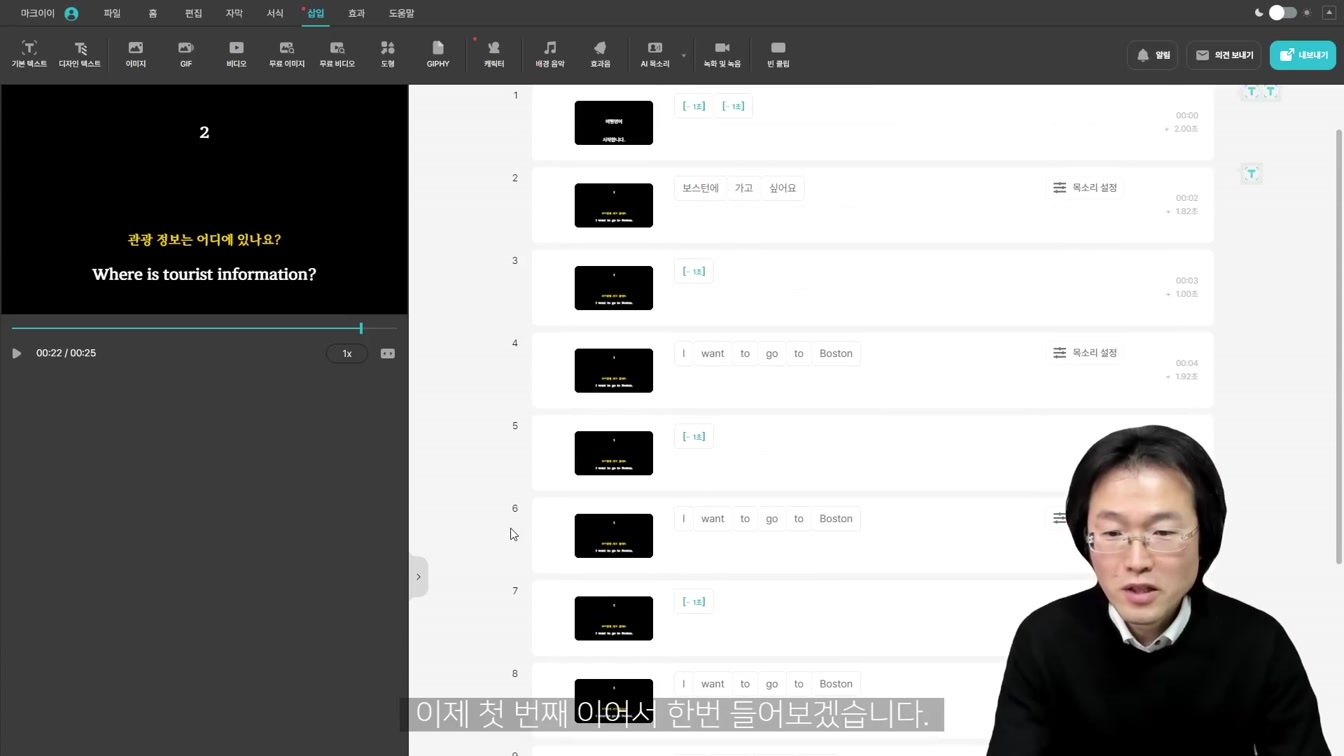1344x756 pixels.
Task: Insert an empty clip (빈 클립)
Action: pyautogui.click(x=778, y=54)
